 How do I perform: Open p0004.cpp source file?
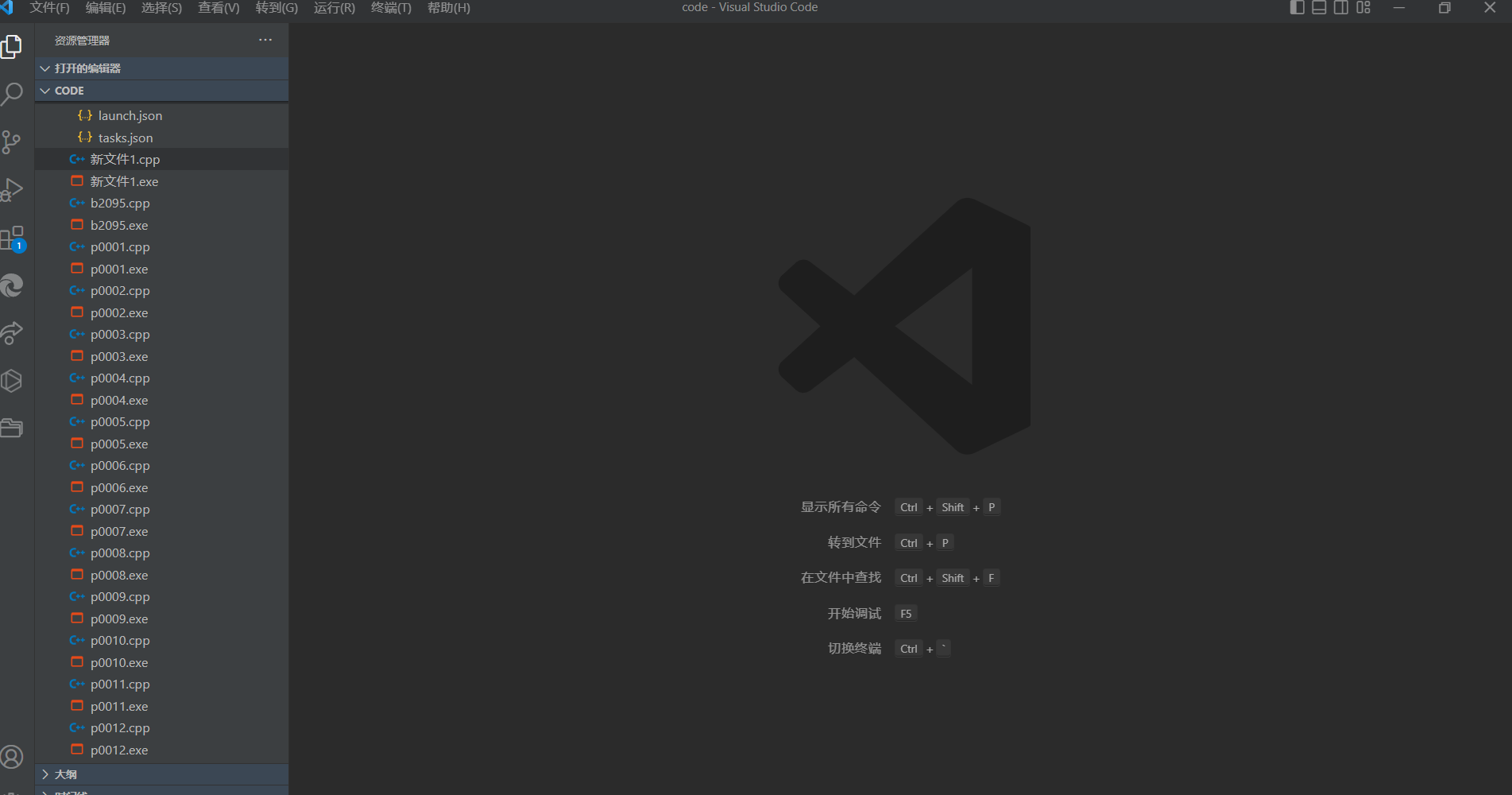[162, 378]
